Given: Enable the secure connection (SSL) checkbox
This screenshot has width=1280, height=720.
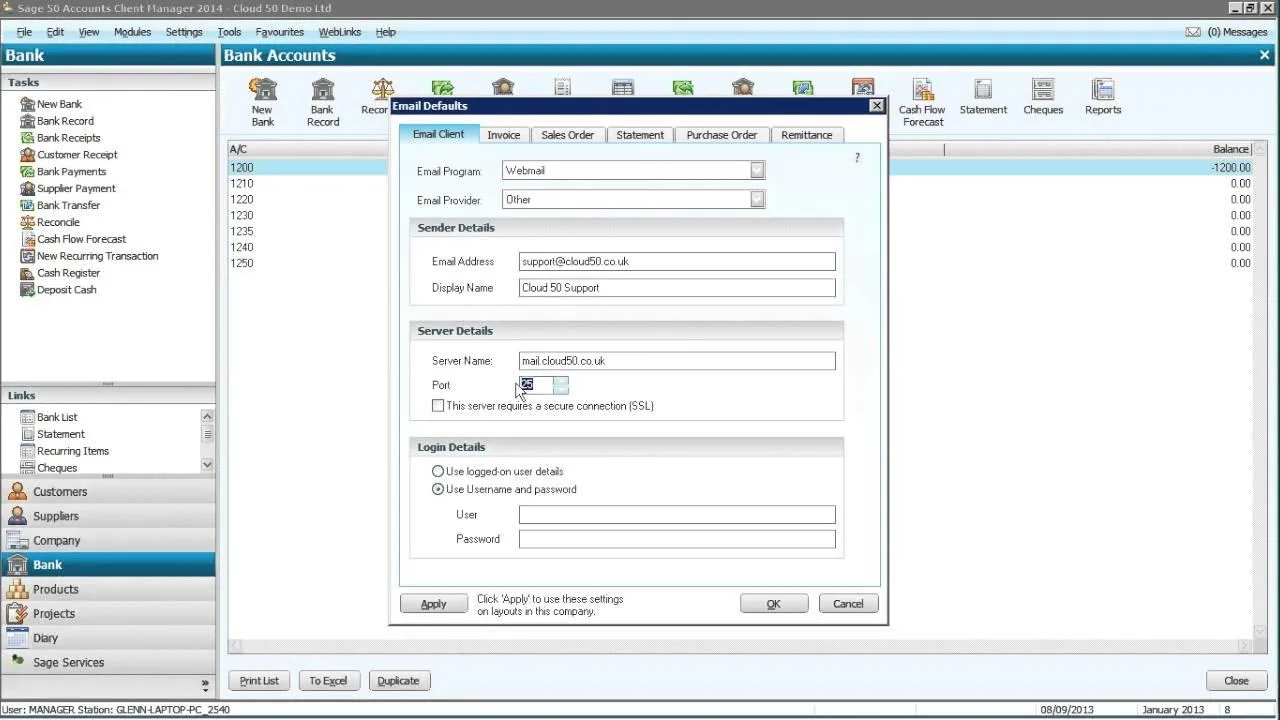Looking at the screenshot, I should (x=438, y=406).
